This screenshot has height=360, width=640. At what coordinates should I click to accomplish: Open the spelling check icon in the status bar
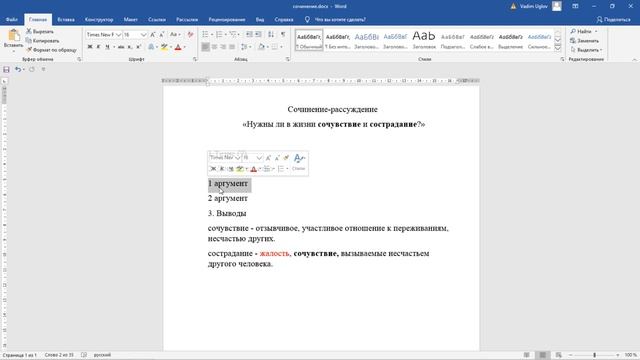(84, 355)
